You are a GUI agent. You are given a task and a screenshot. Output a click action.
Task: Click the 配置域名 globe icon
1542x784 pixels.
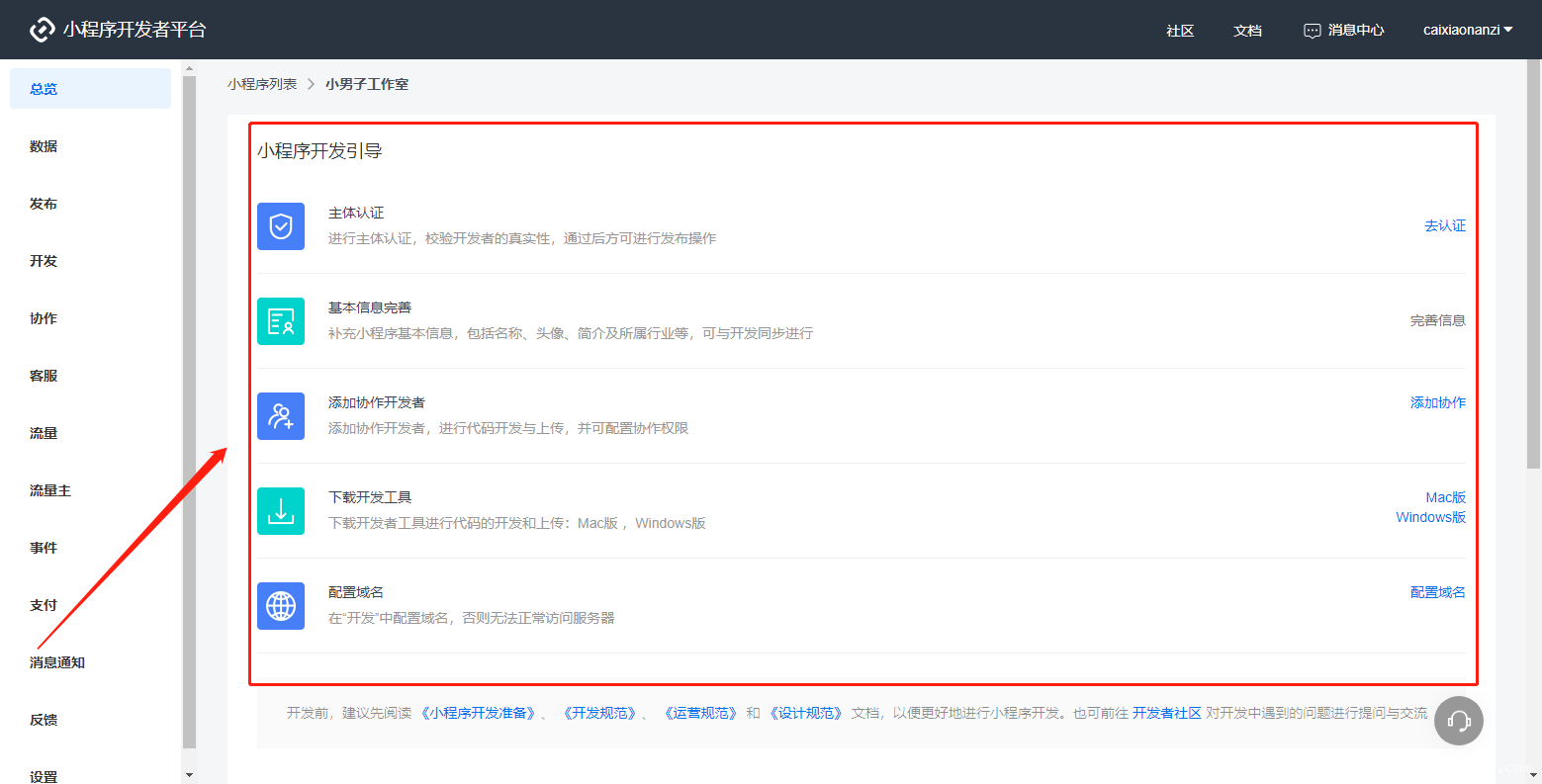tap(280, 606)
